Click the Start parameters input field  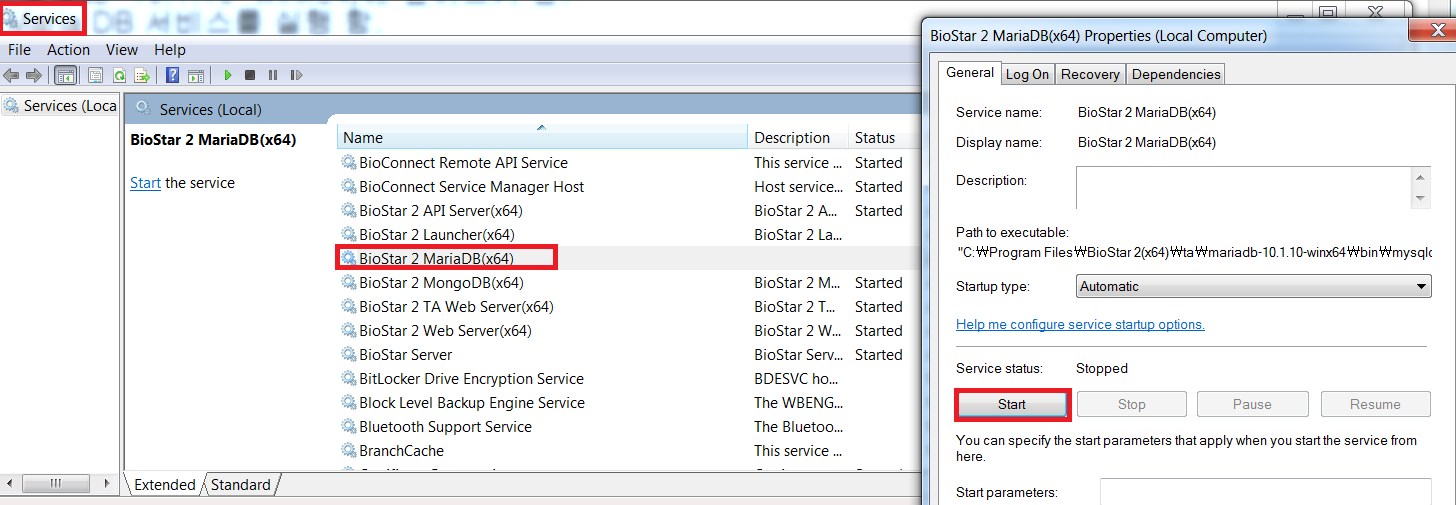click(x=1266, y=491)
